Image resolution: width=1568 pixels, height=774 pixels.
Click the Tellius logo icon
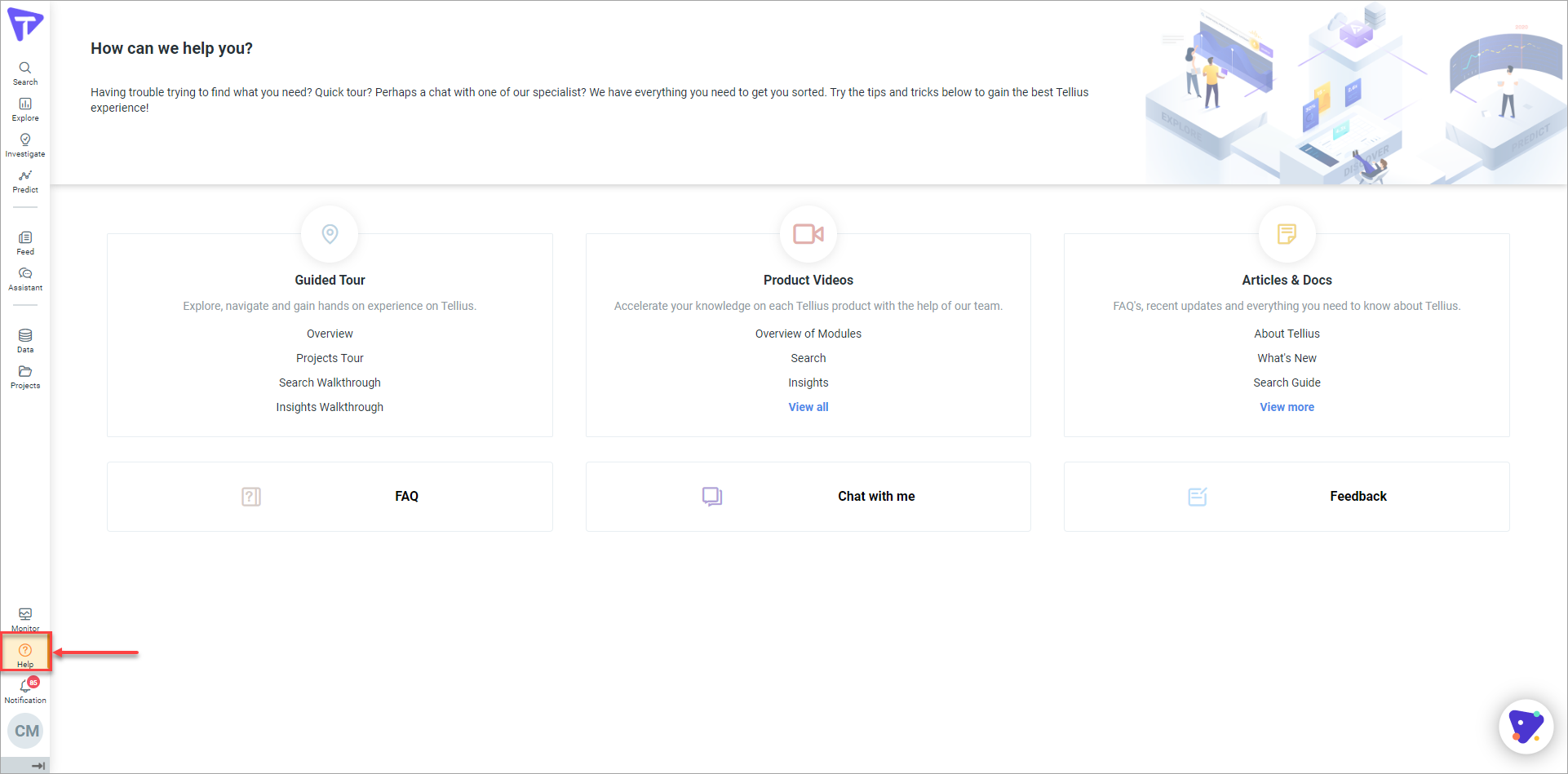[25, 24]
